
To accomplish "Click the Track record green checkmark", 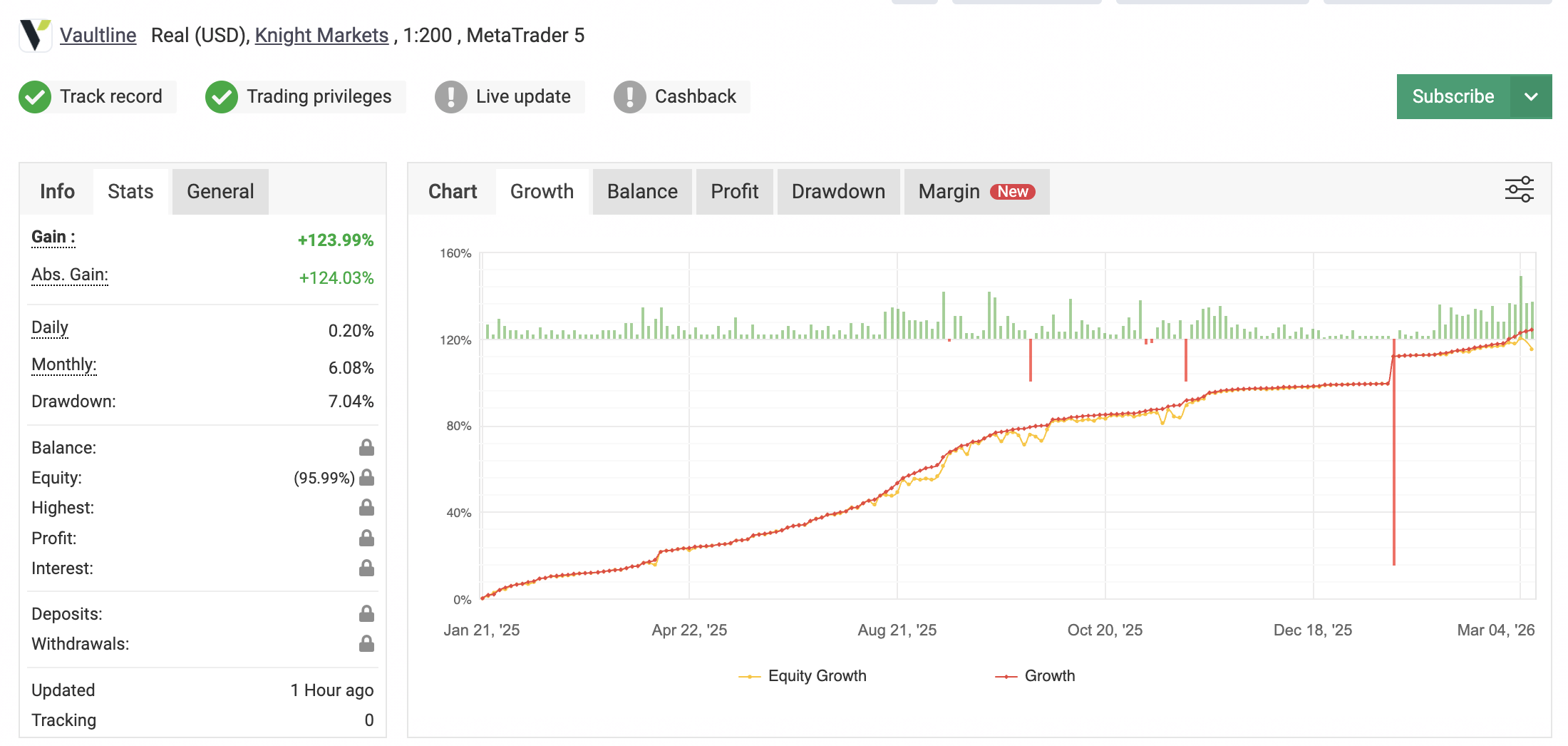I will [x=35, y=97].
